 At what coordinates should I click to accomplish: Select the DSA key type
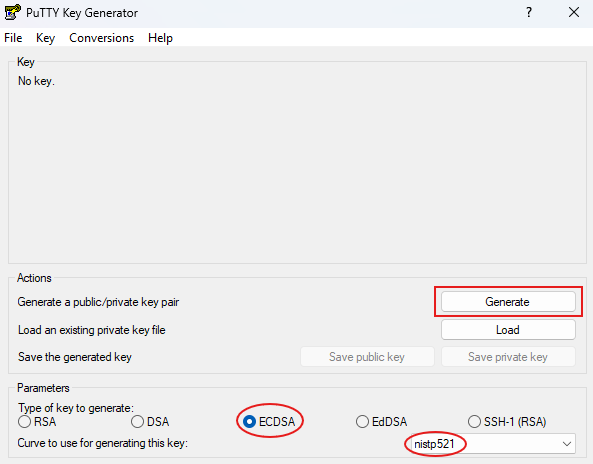point(150,422)
